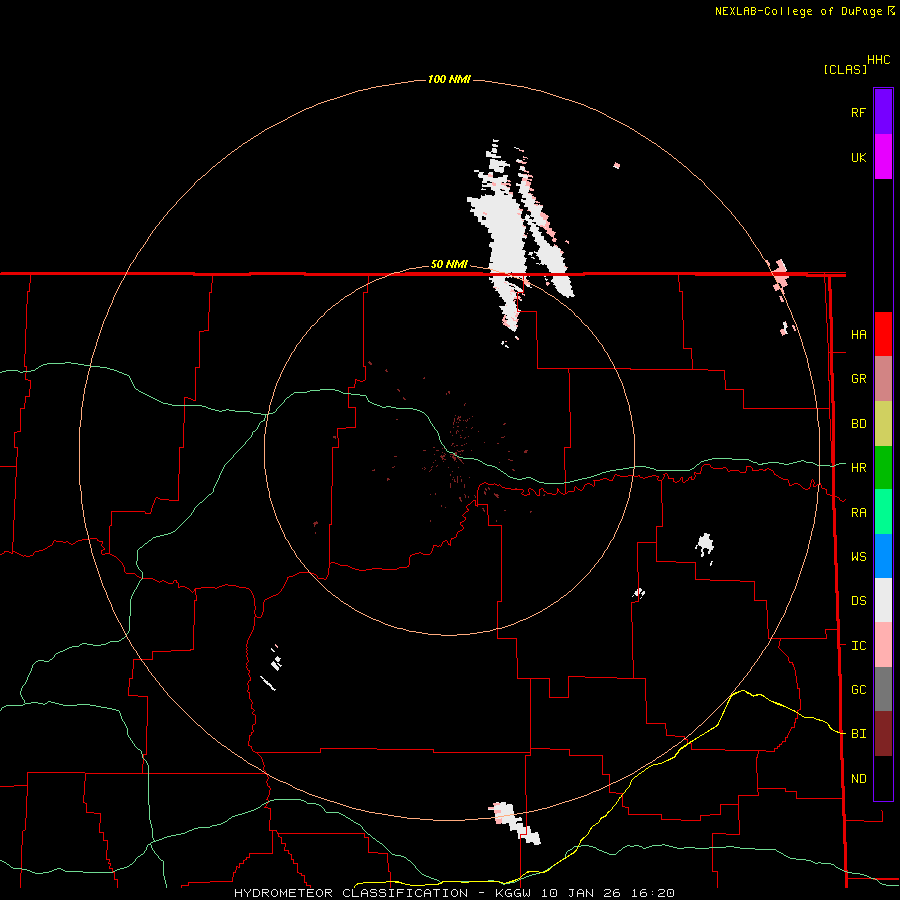Viewport: 900px width, 900px height.
Task: Click the purple RF color swatch in legend
Action: 883,112
